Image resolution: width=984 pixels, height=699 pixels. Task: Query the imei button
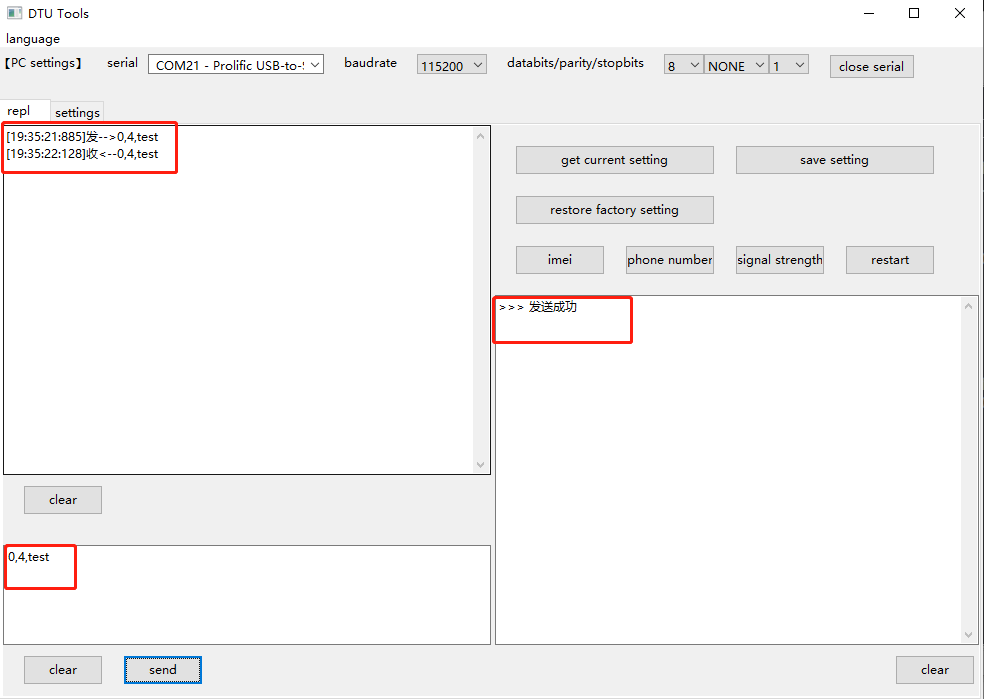pyautogui.click(x=559, y=260)
